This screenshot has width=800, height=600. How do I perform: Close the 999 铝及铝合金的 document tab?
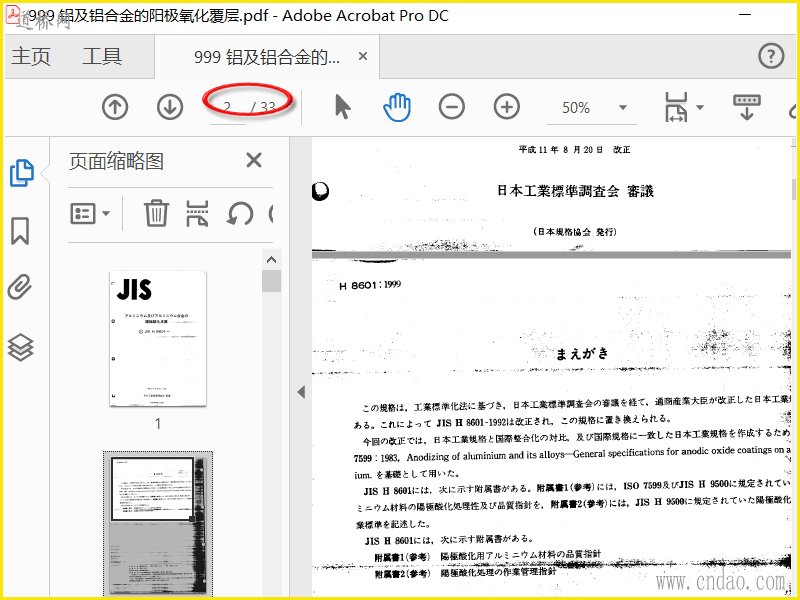point(363,56)
